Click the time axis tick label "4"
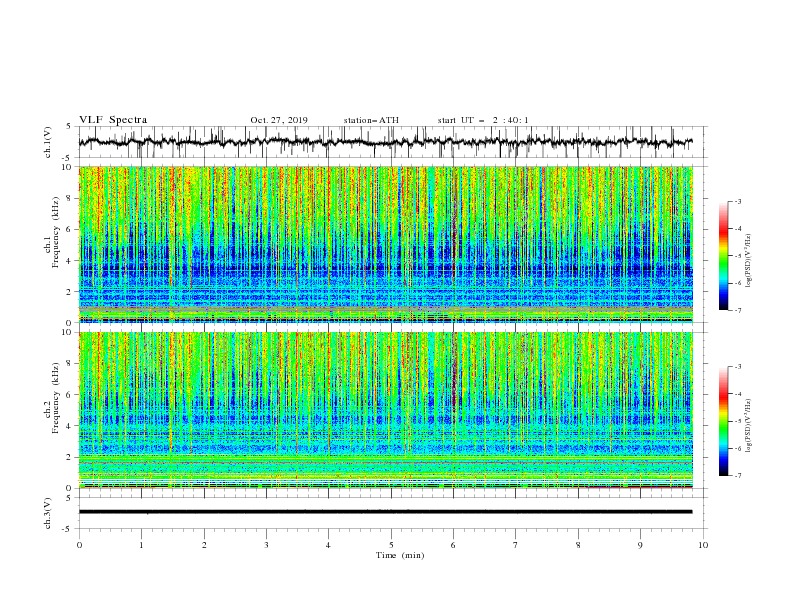This screenshot has height=612, width=792. [x=328, y=545]
